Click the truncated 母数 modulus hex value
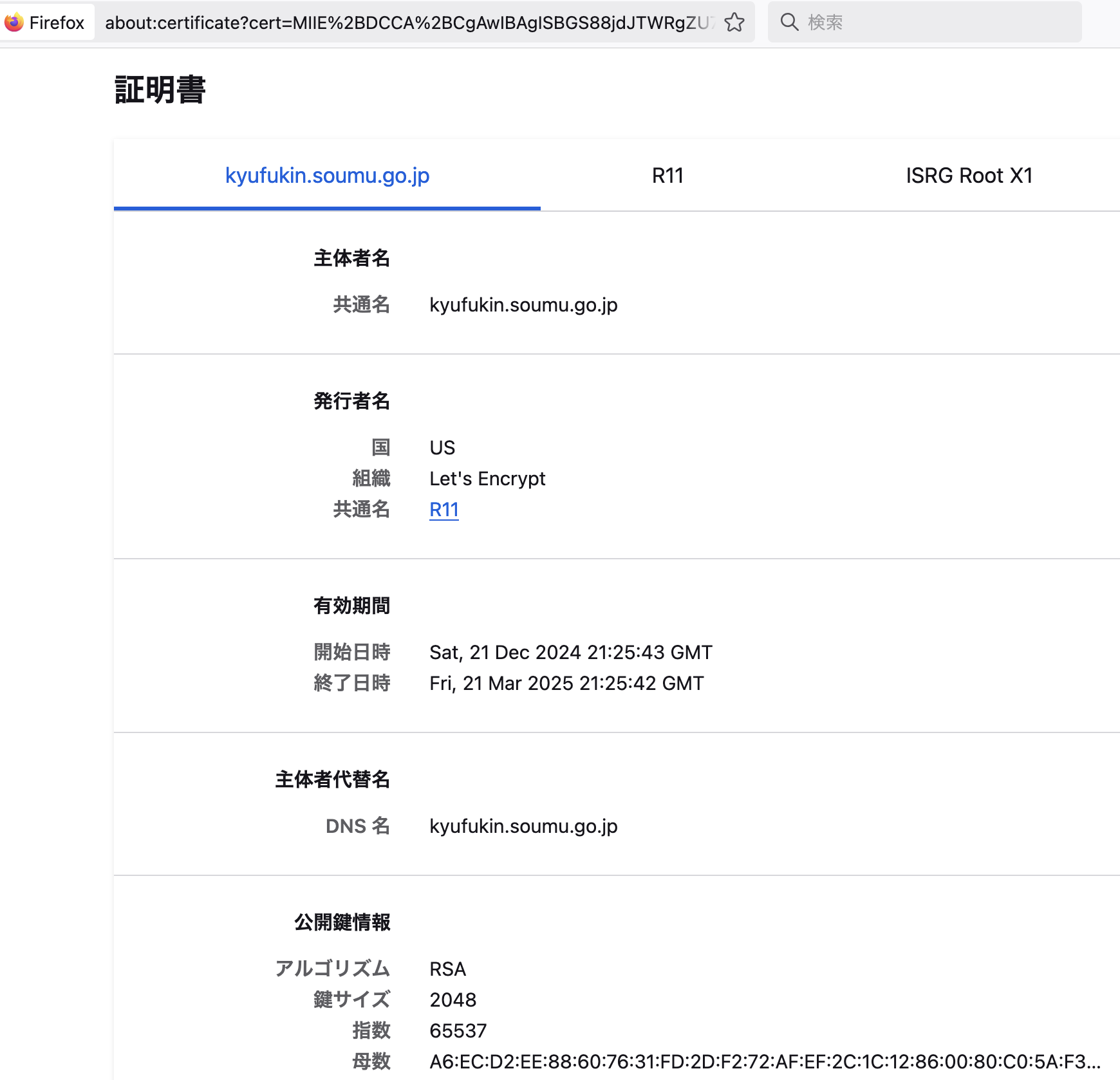This screenshot has width=1120, height=1080. 764,1062
